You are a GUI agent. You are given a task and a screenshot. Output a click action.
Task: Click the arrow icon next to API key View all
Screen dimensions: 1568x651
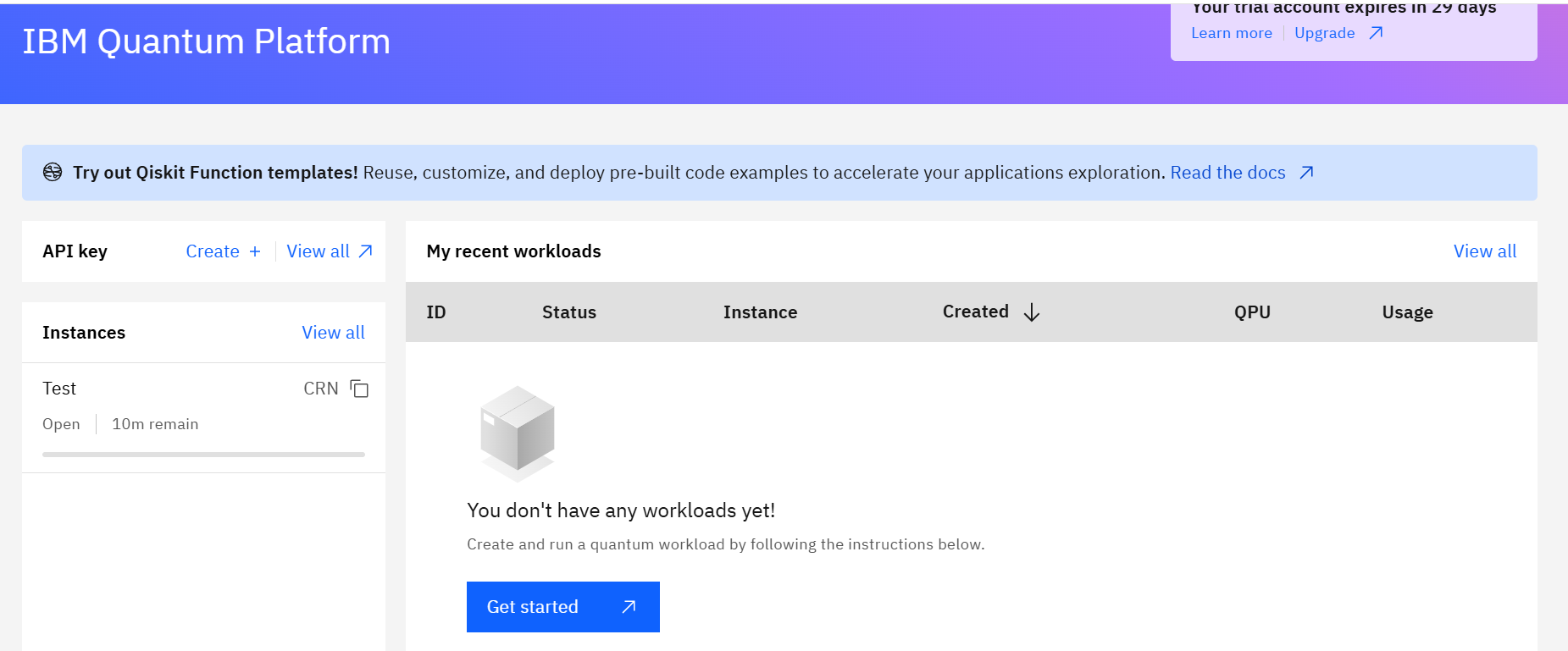[x=365, y=251]
